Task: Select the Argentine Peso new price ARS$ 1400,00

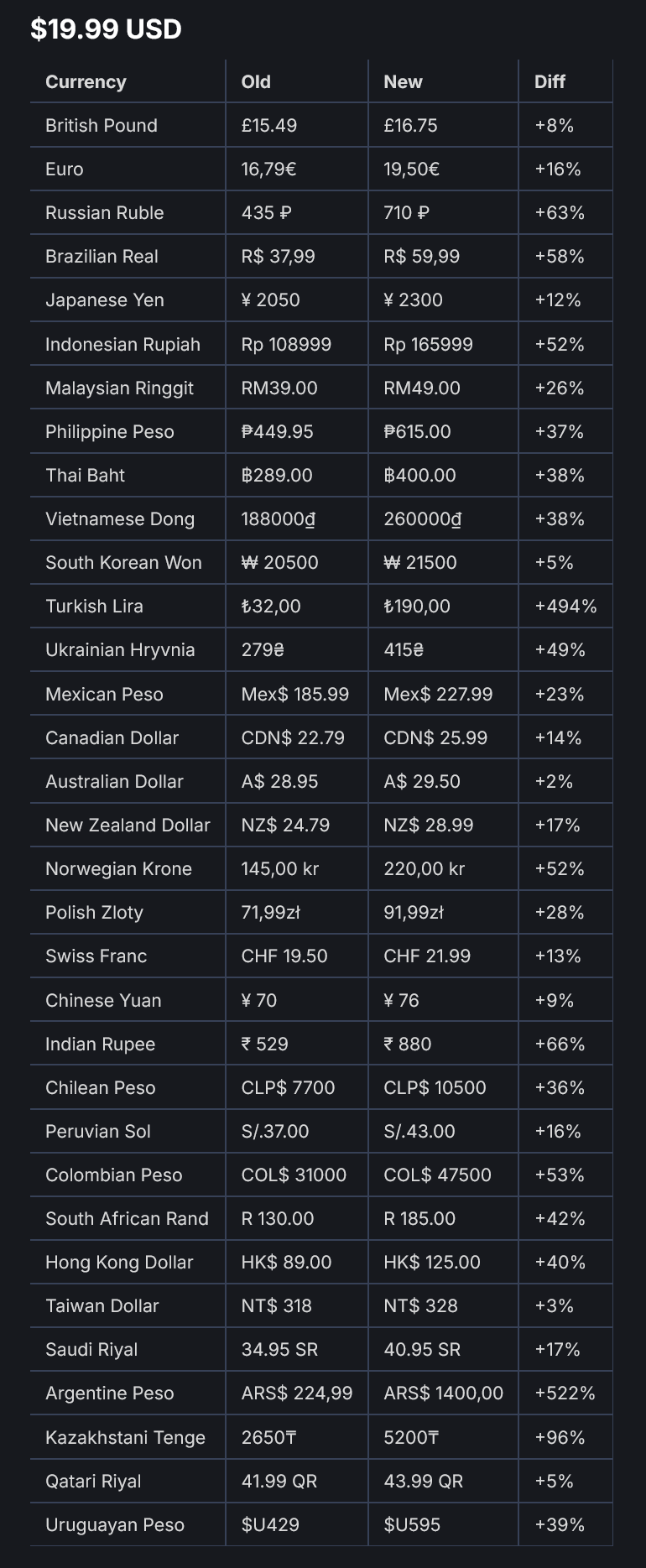Action: (x=443, y=1393)
